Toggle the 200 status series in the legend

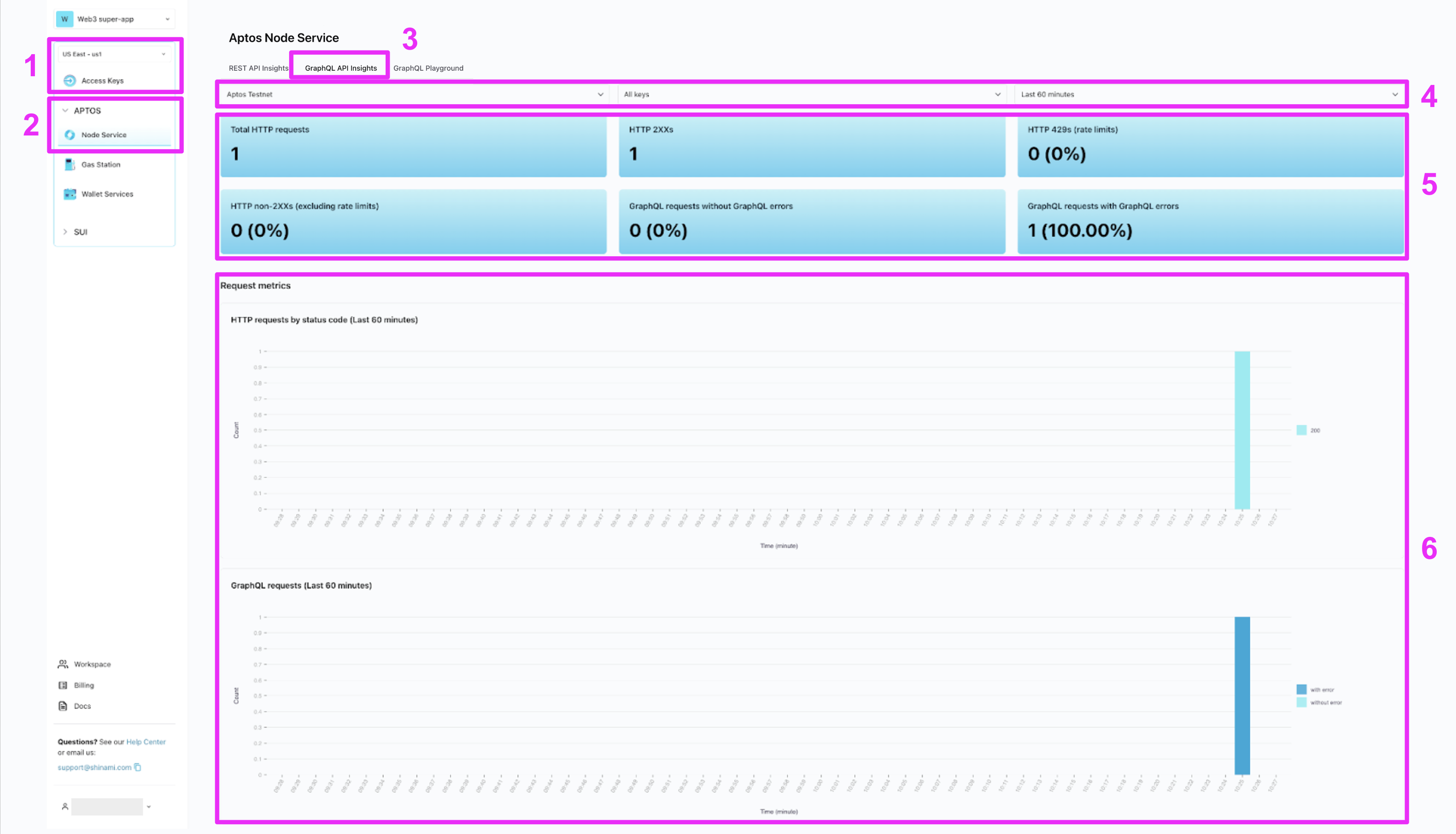(1301, 430)
